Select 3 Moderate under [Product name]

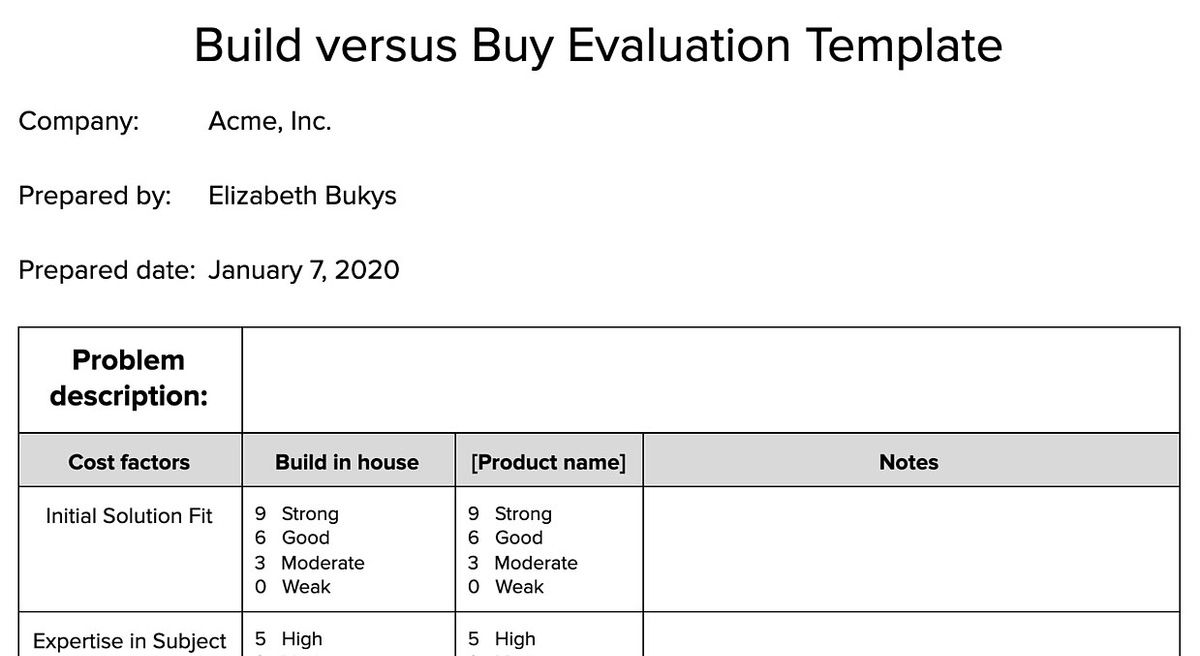pyautogui.click(x=523, y=563)
